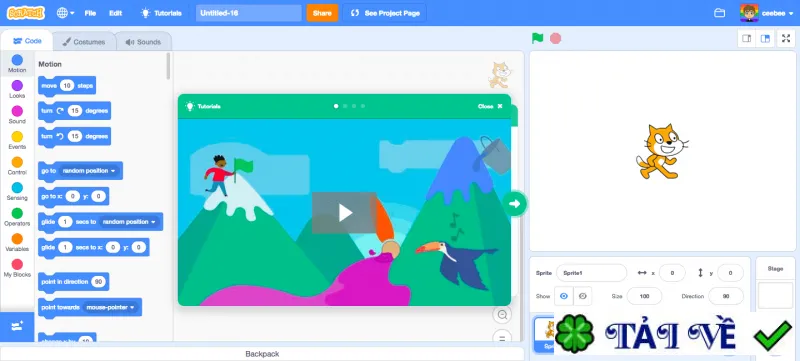Image resolution: width=800 pixels, height=361 pixels.
Task: Click the green flag to run
Action: [x=537, y=38]
